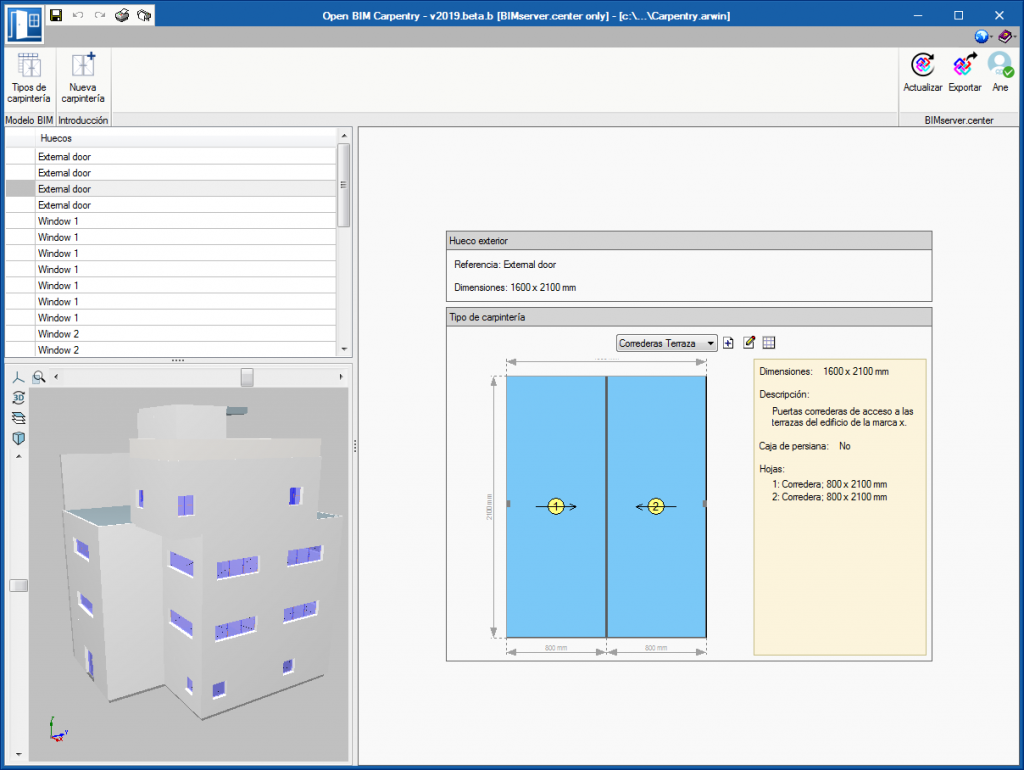Screen dimensions: 1024x770
Task: Click the Huecos column header
Action: click(x=185, y=138)
